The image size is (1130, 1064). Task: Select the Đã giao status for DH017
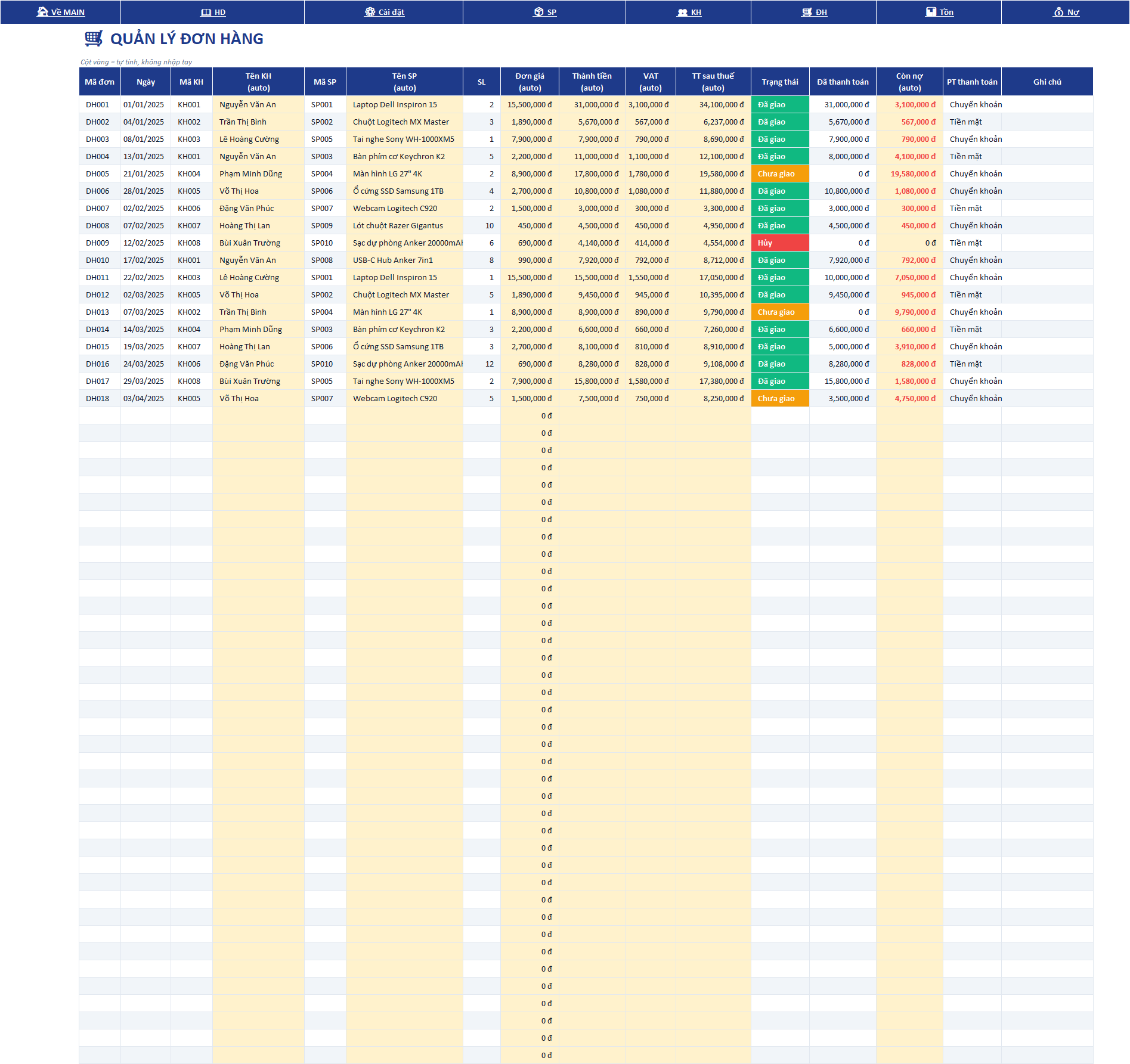780,381
